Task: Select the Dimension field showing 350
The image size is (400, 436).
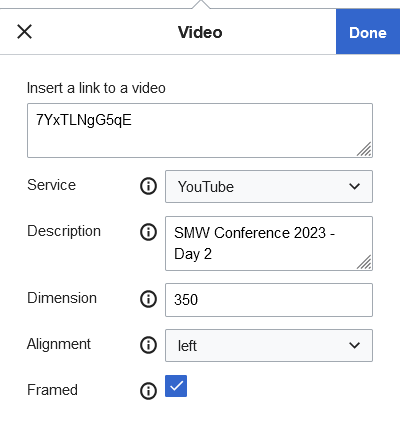Action: (x=269, y=300)
